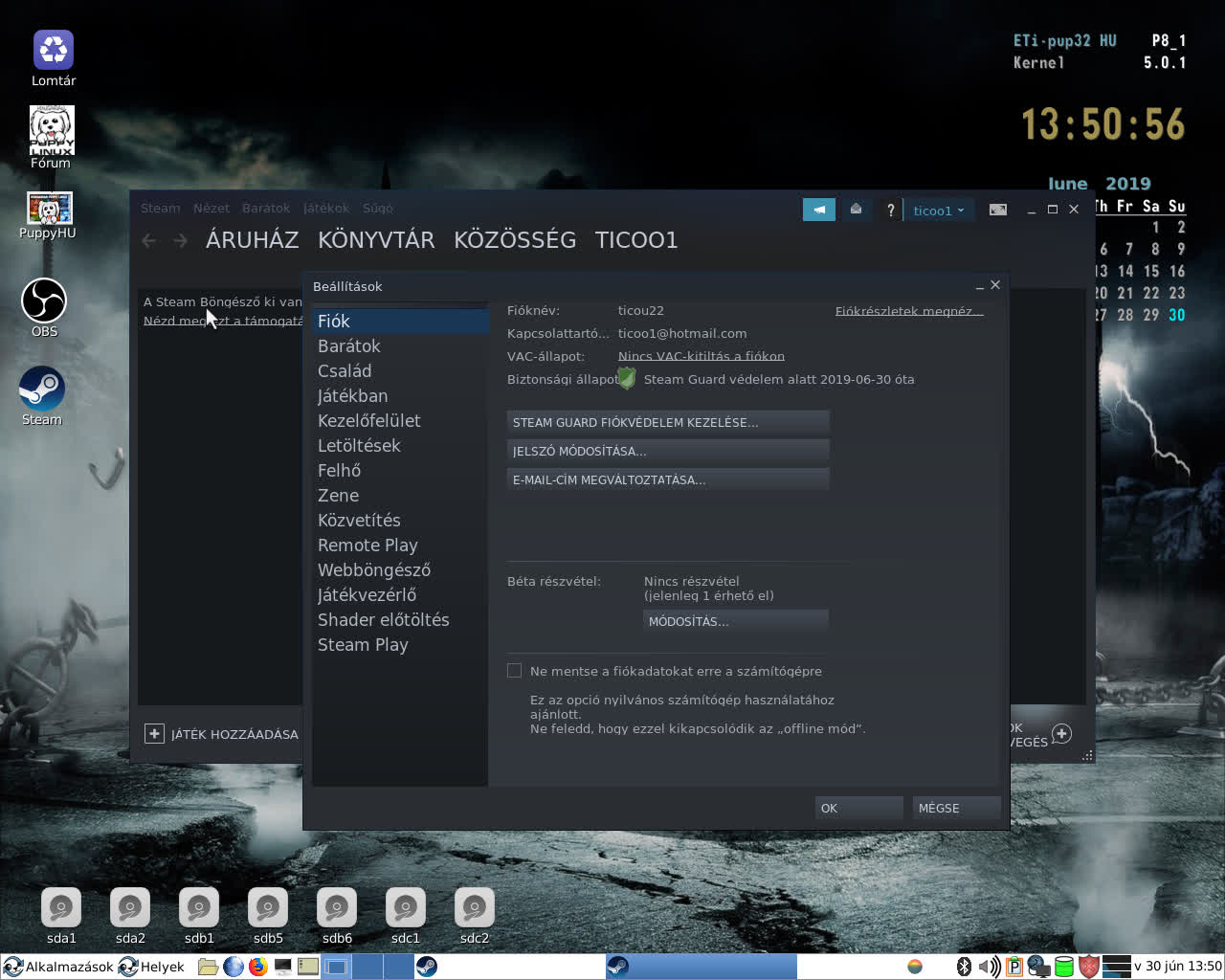Open the Steam inbox envelope icon
Image resolution: width=1225 pixels, height=980 pixels.
(856, 210)
